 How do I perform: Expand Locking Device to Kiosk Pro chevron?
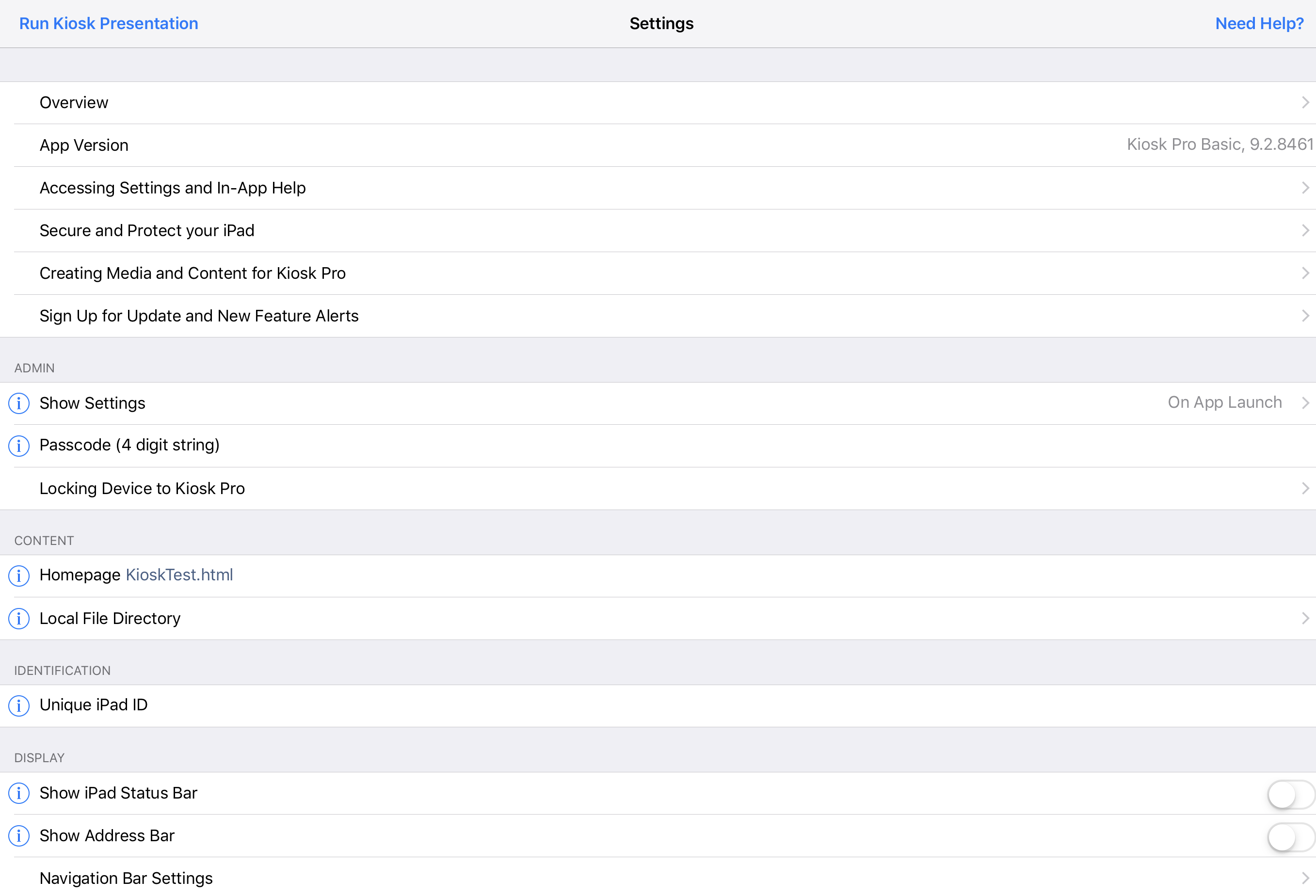click(x=1305, y=488)
